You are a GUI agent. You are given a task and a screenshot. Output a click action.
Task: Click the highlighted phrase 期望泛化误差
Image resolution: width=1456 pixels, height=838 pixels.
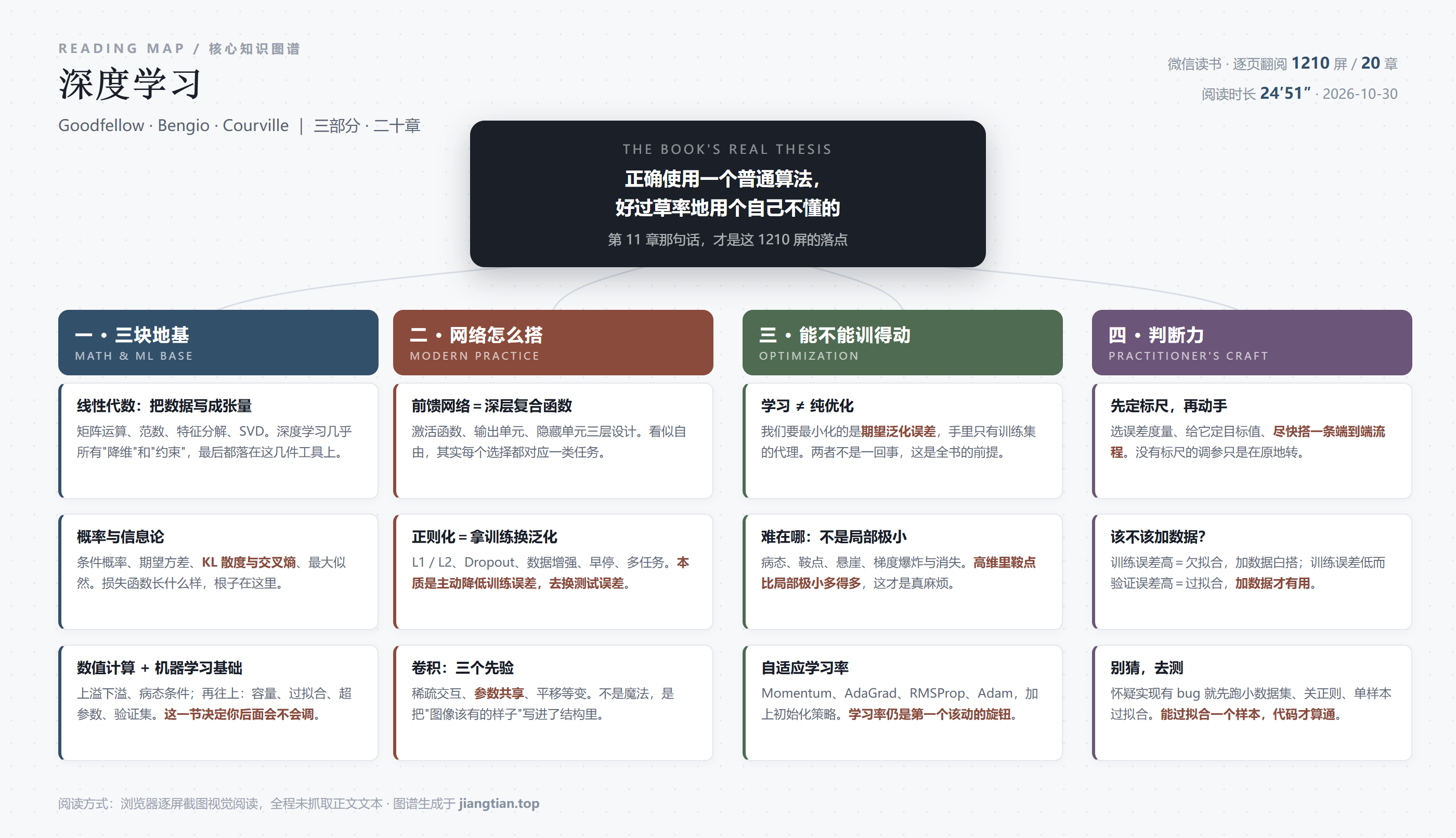tap(898, 431)
